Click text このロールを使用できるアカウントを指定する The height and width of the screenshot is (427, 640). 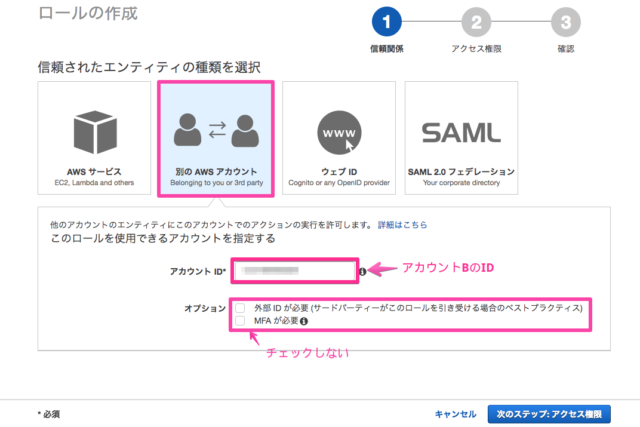click(163, 238)
